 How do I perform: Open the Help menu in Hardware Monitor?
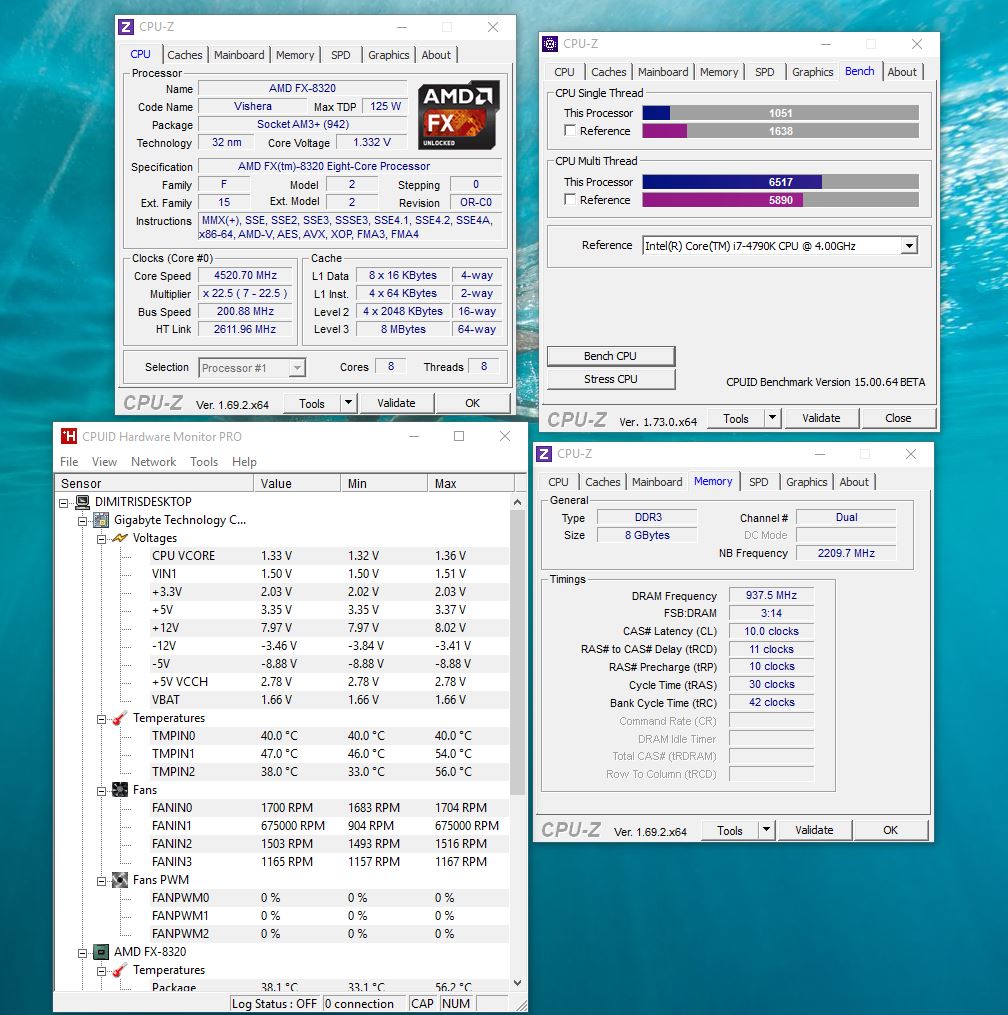244,462
